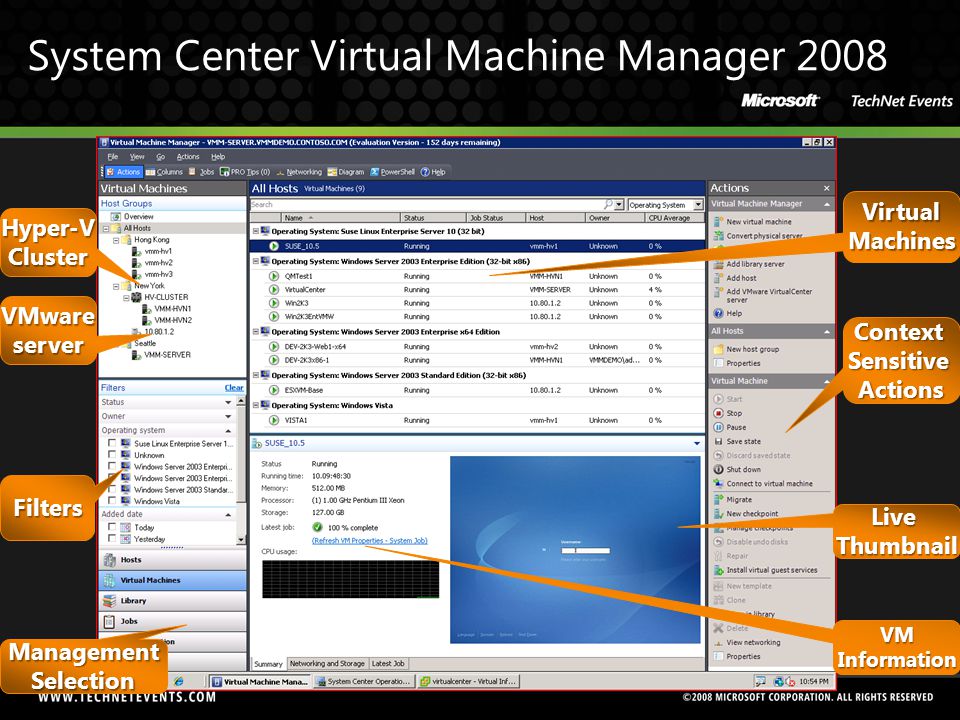This screenshot has height=720, width=960.
Task: Open the Go menu
Action: point(160,157)
